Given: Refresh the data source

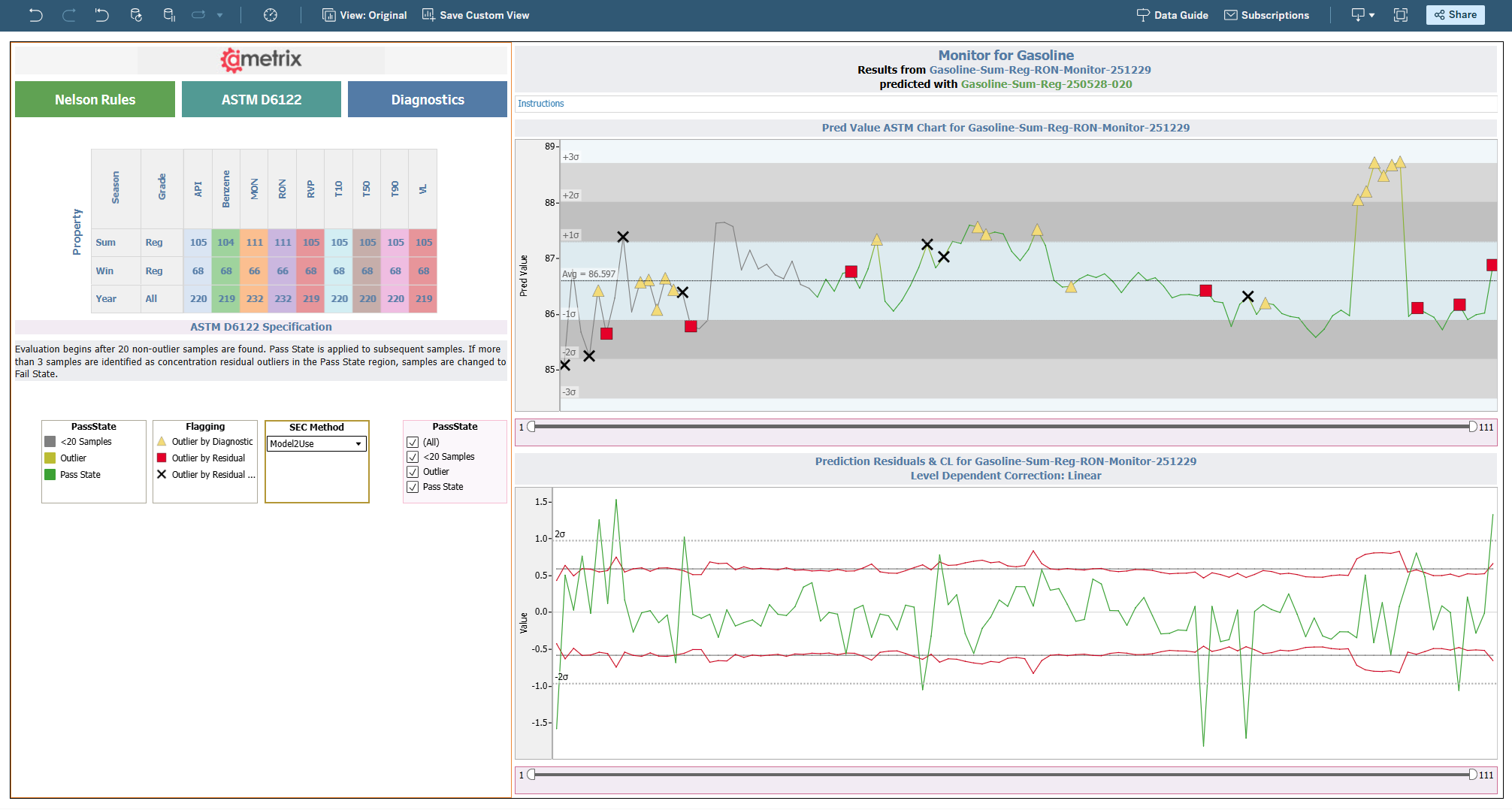Looking at the screenshot, I should (136, 15).
